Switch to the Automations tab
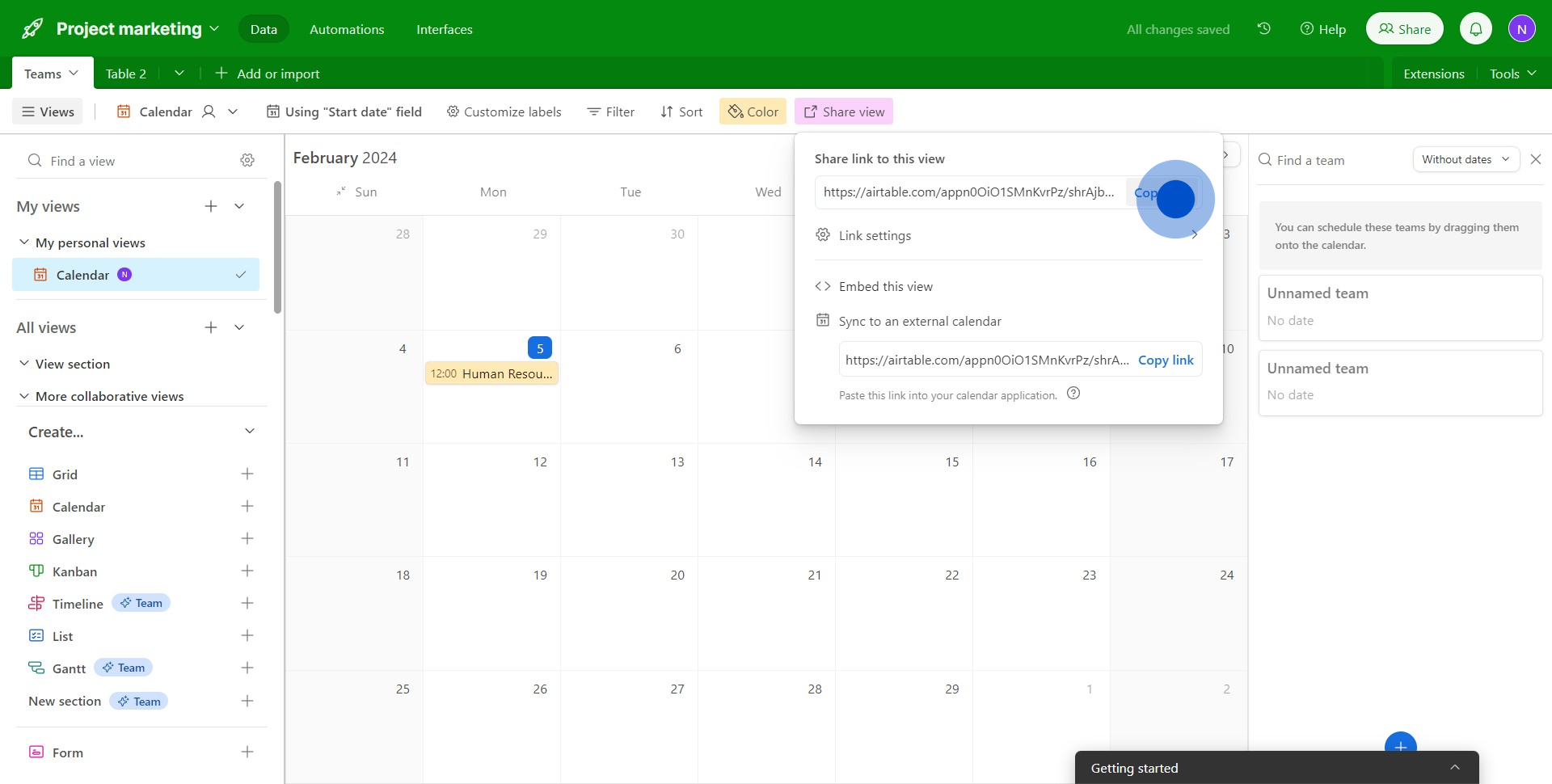 point(347,29)
